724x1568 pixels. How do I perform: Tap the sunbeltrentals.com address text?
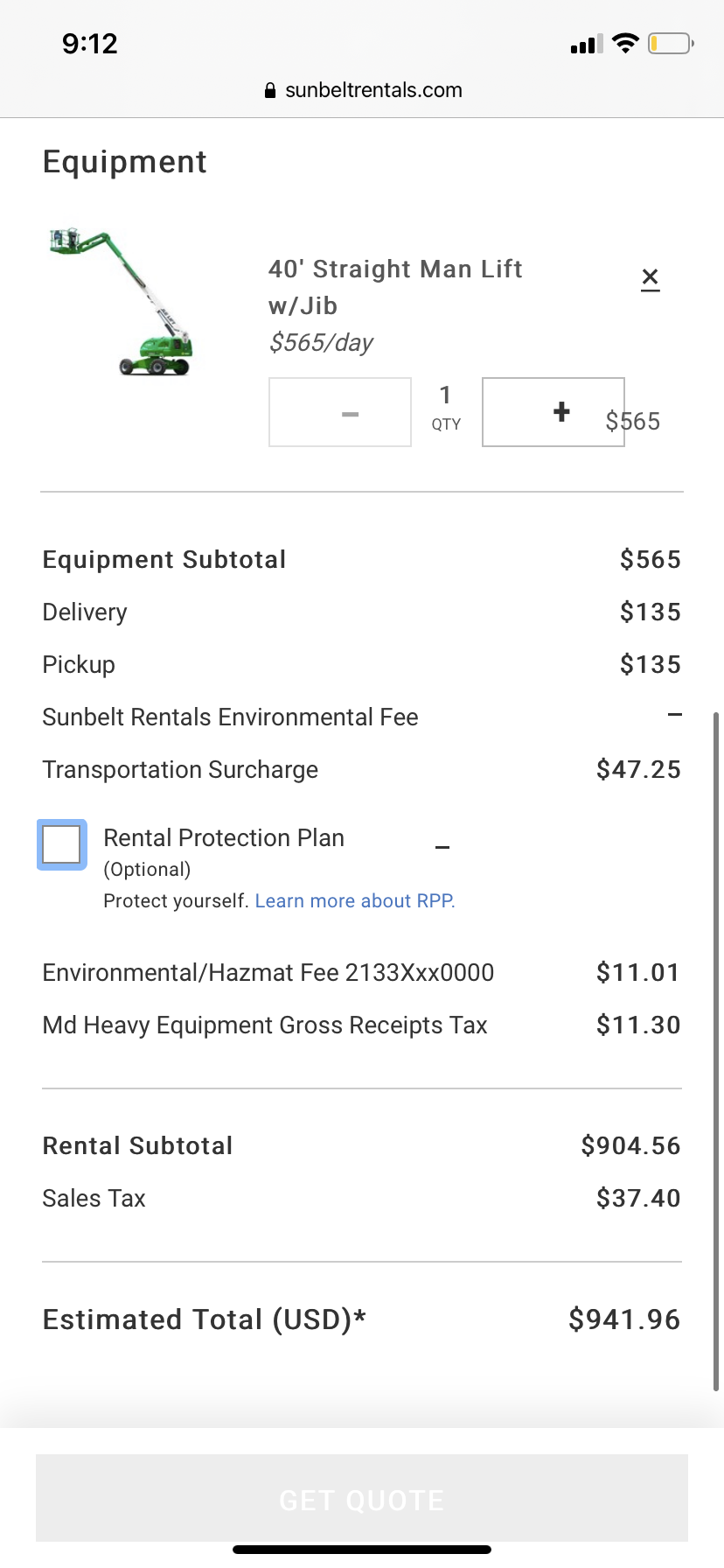[x=373, y=90]
